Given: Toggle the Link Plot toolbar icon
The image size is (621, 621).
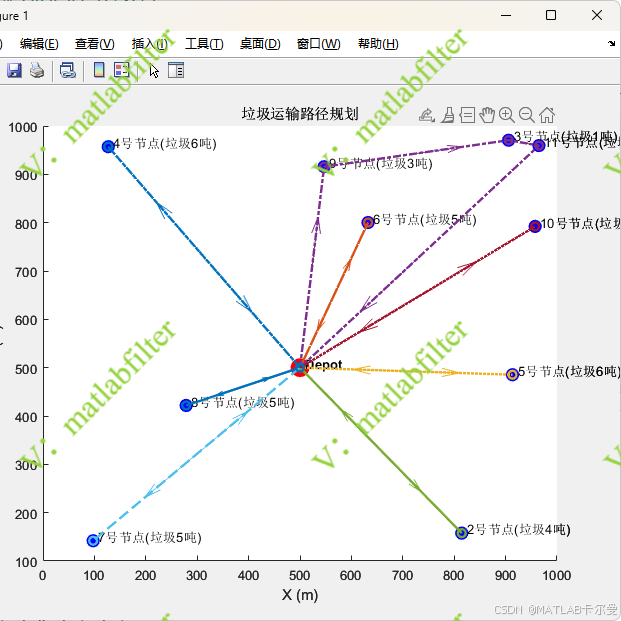Looking at the screenshot, I should coord(68,70).
